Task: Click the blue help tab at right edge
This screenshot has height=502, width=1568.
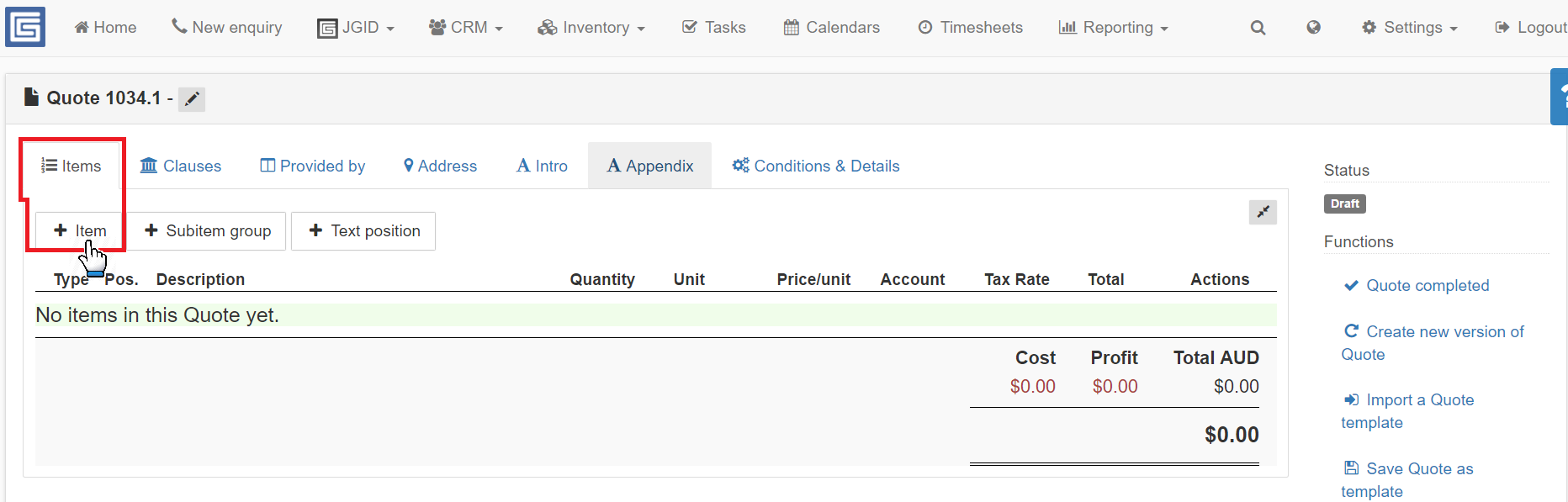Action: (x=1560, y=97)
